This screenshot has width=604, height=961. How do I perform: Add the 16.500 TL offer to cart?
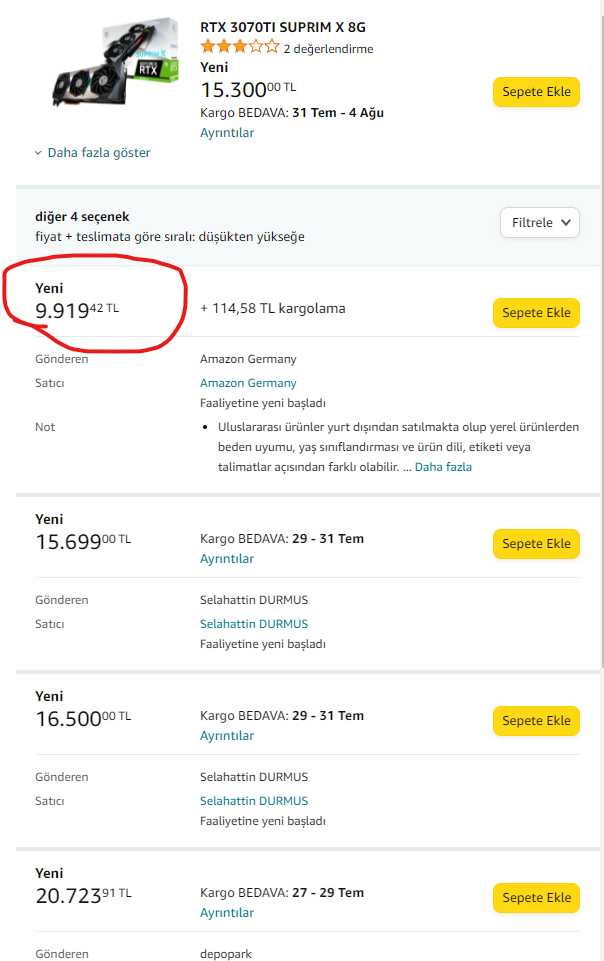(x=536, y=721)
